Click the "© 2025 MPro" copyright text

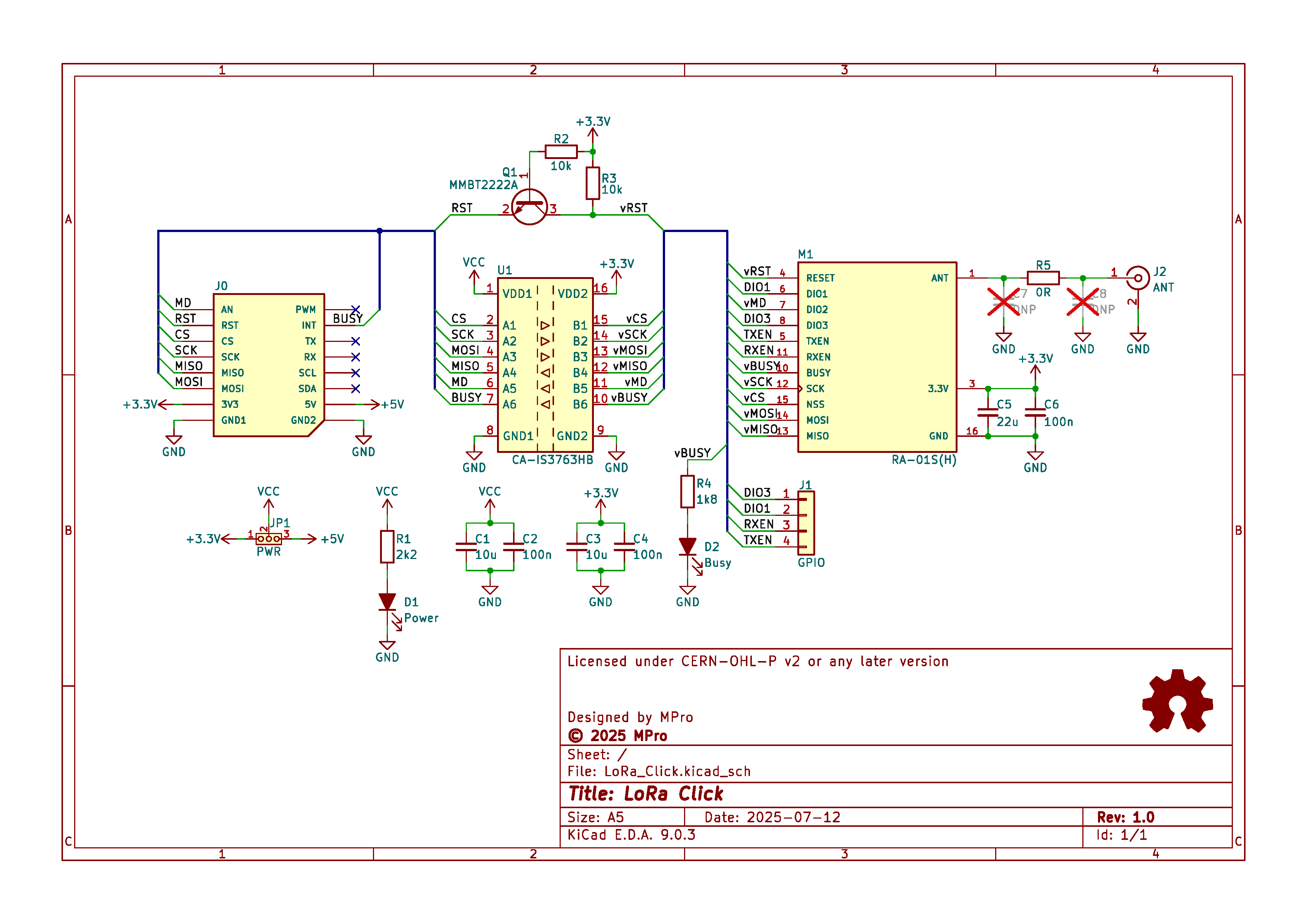point(618,736)
